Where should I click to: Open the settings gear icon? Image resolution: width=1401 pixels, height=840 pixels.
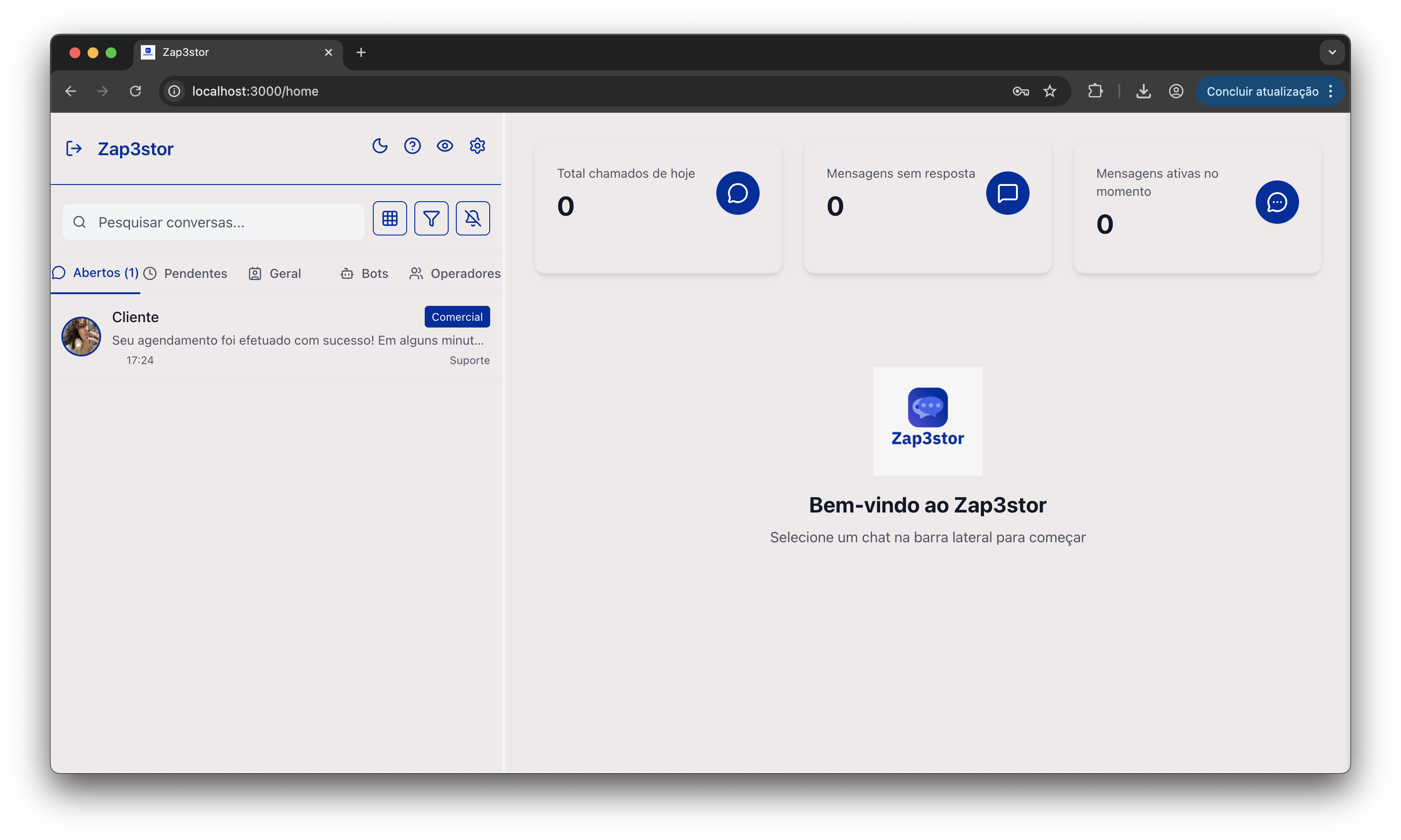pos(478,146)
